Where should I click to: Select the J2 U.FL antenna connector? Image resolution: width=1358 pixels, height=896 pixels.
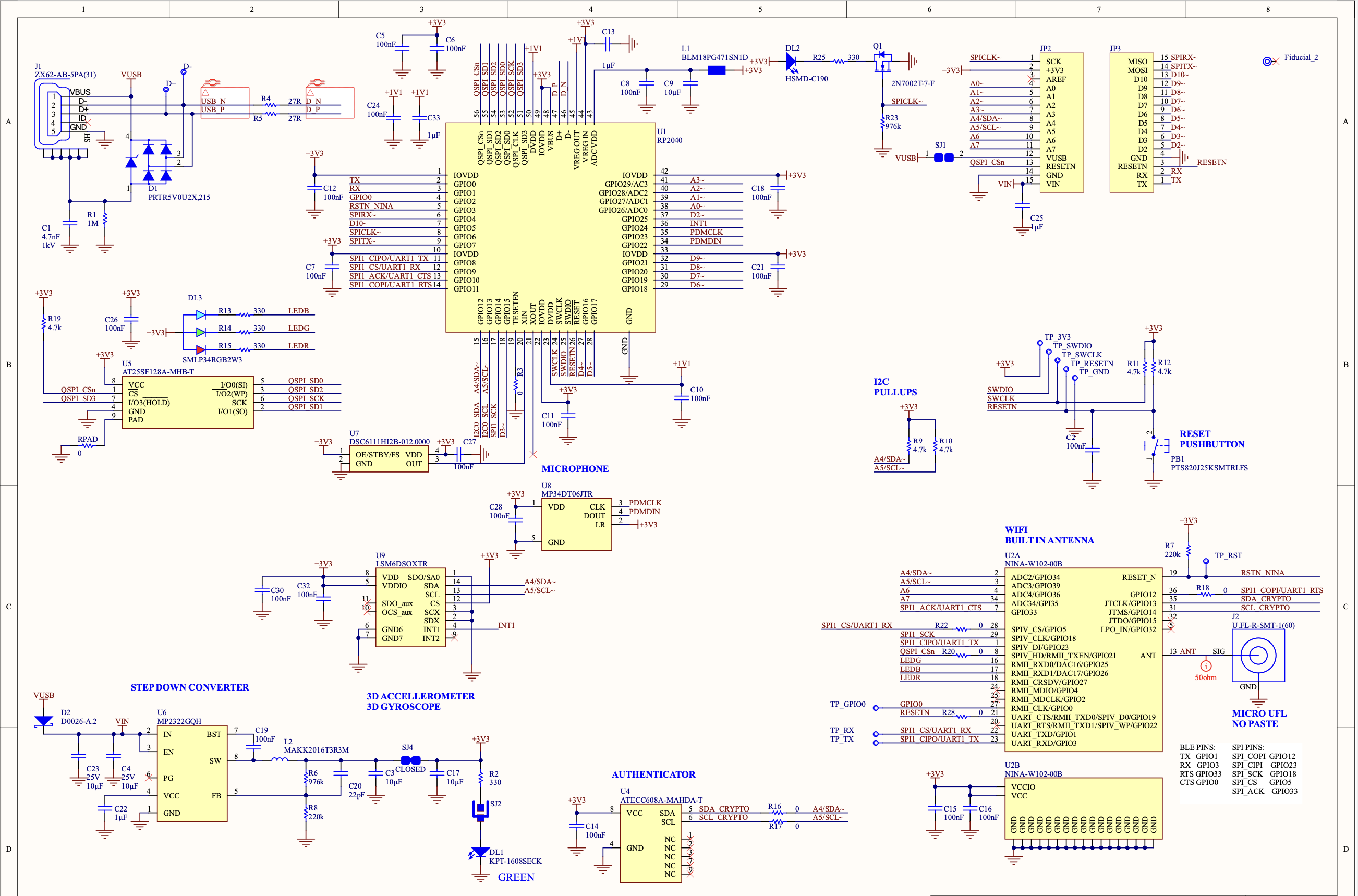(x=1259, y=656)
